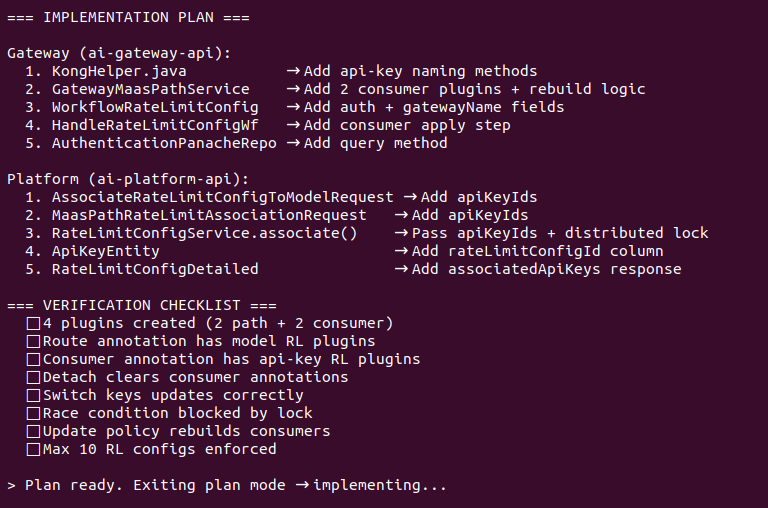Image resolution: width=768 pixels, height=508 pixels.
Task: Click the prompt line 'Plan ready. Exiting plan mode'
Action: [155, 485]
